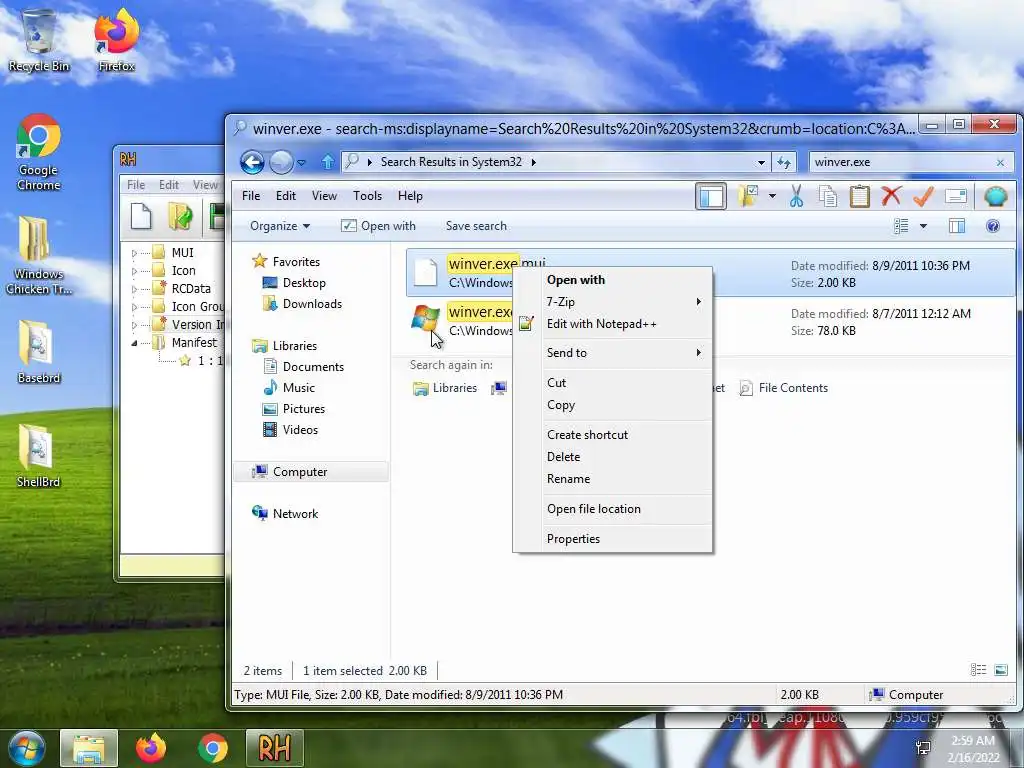Clear the winver.exe search box
Screen dimensions: 1024x768
pos(1000,163)
